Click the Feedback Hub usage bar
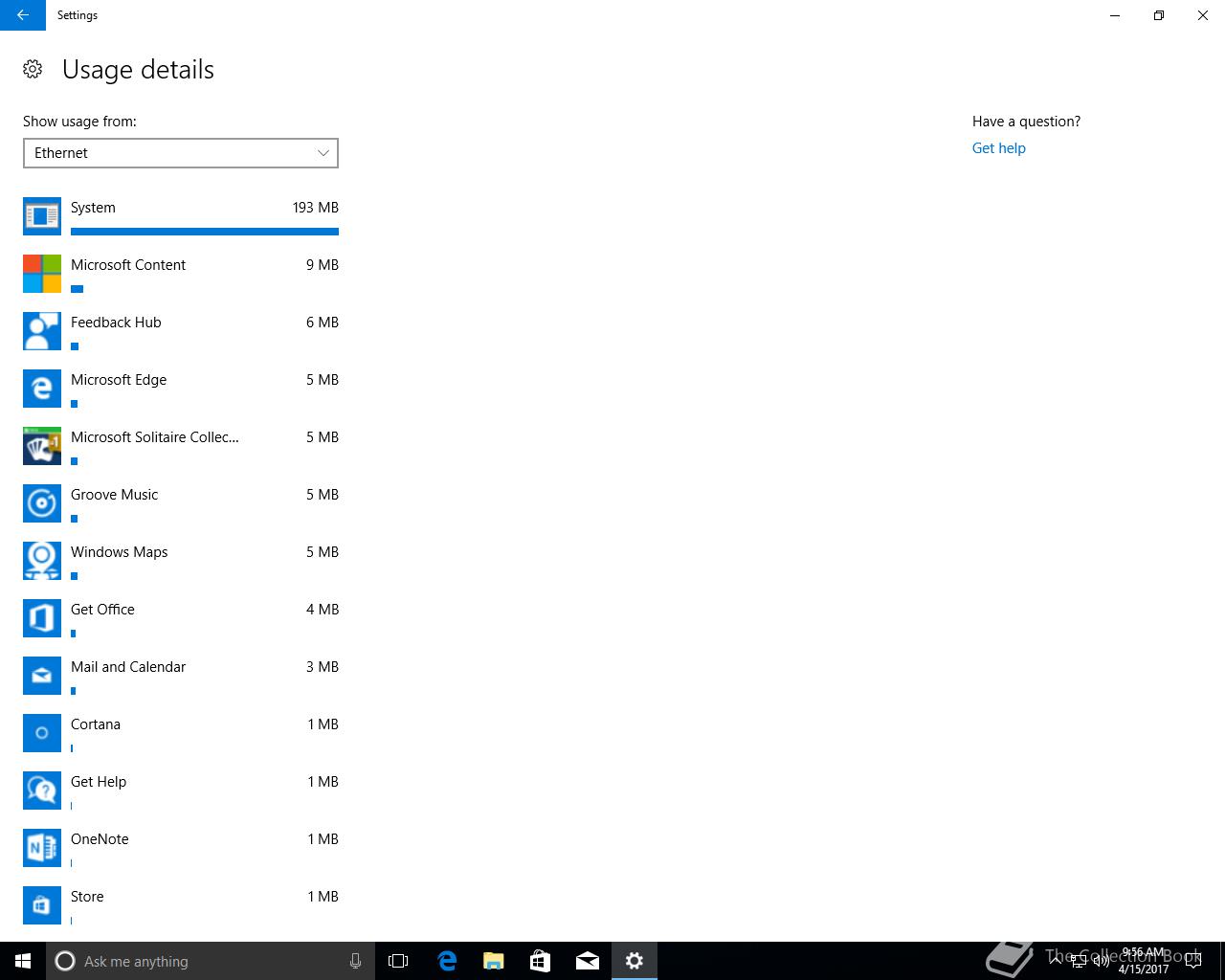Image resolution: width=1225 pixels, height=980 pixels. point(75,346)
